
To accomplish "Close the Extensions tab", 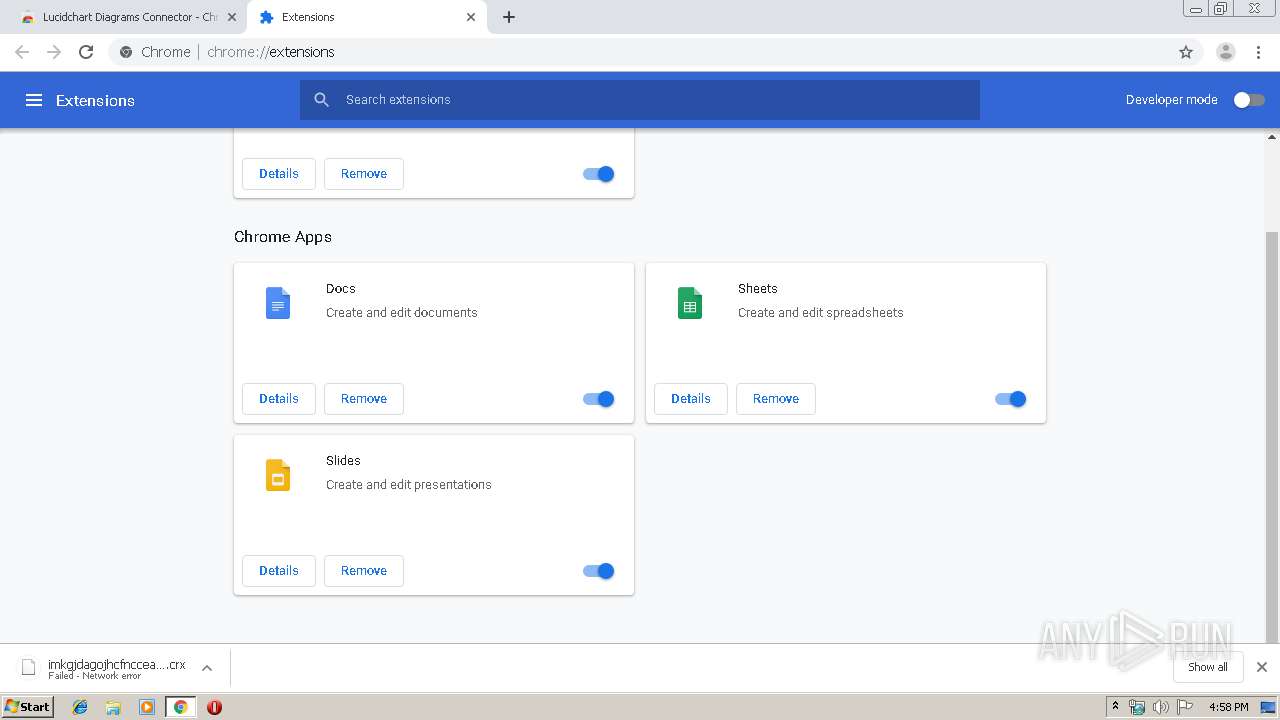I will tap(471, 17).
